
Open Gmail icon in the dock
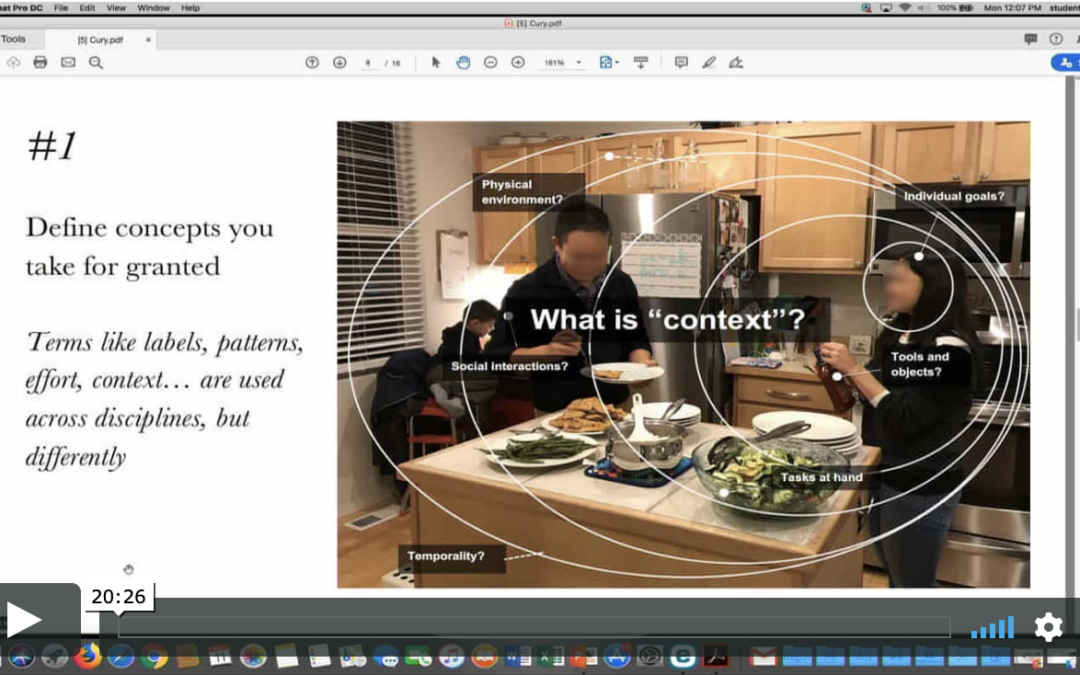pyautogui.click(x=762, y=656)
